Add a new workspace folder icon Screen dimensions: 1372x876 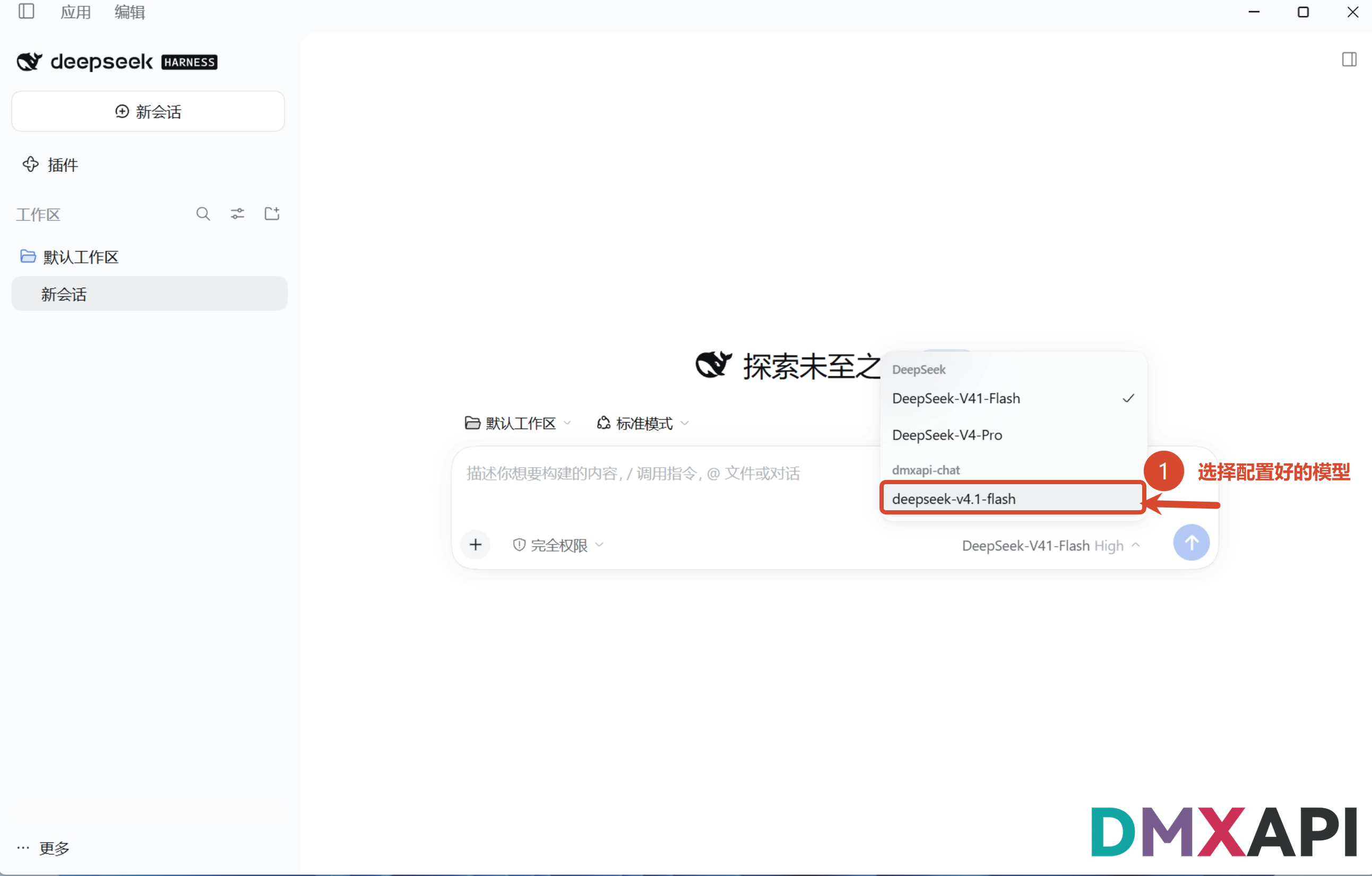coord(272,214)
